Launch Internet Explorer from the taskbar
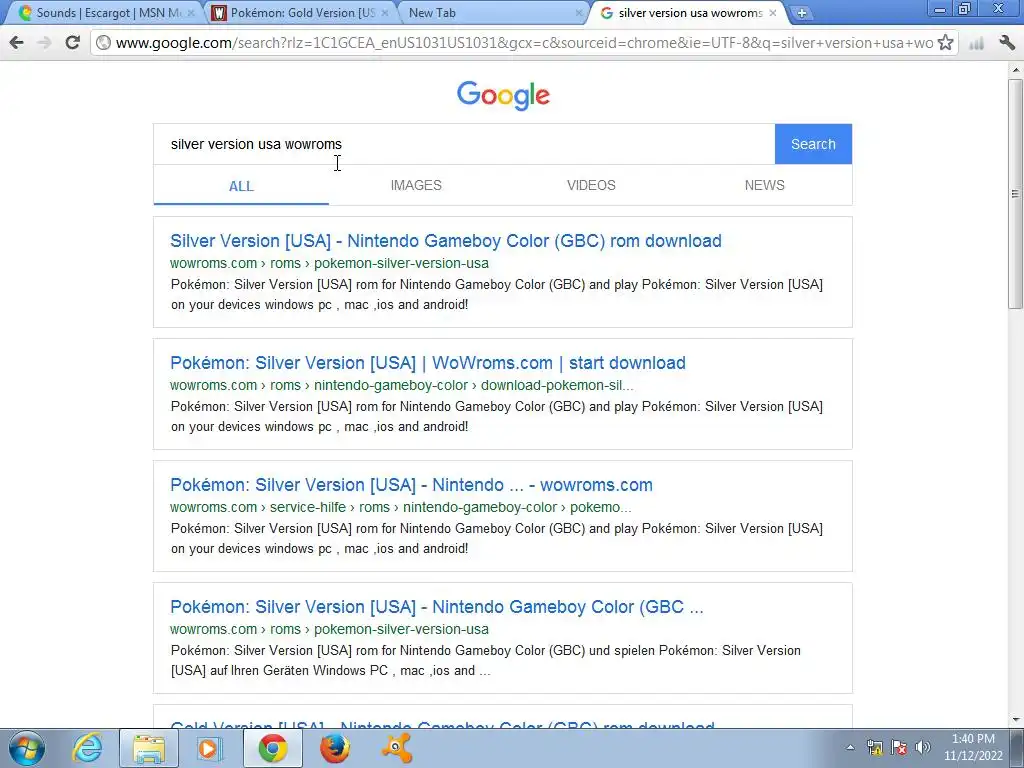The width and height of the screenshot is (1024, 768). pos(88,748)
